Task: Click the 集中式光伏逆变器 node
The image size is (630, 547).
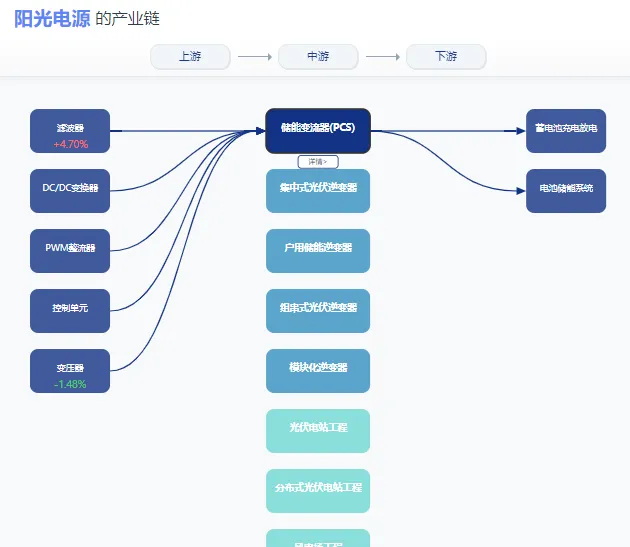Action: coord(318,191)
